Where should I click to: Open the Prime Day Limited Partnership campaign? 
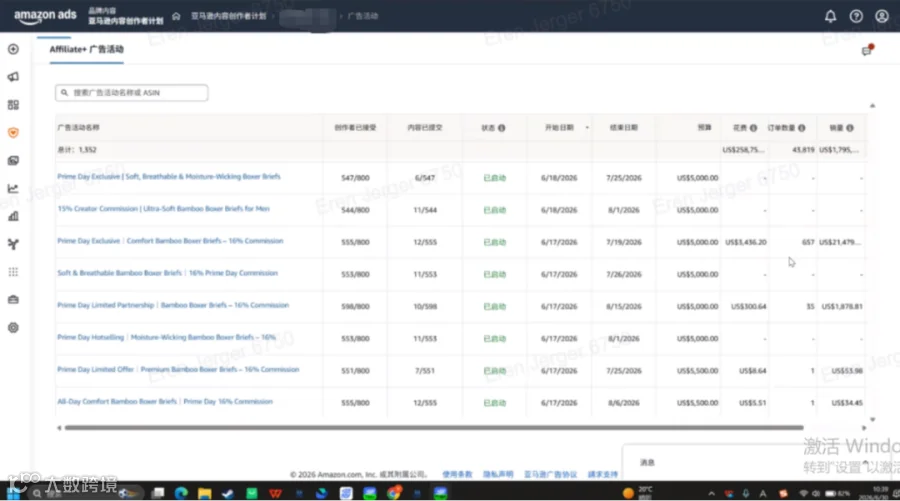coord(173,305)
